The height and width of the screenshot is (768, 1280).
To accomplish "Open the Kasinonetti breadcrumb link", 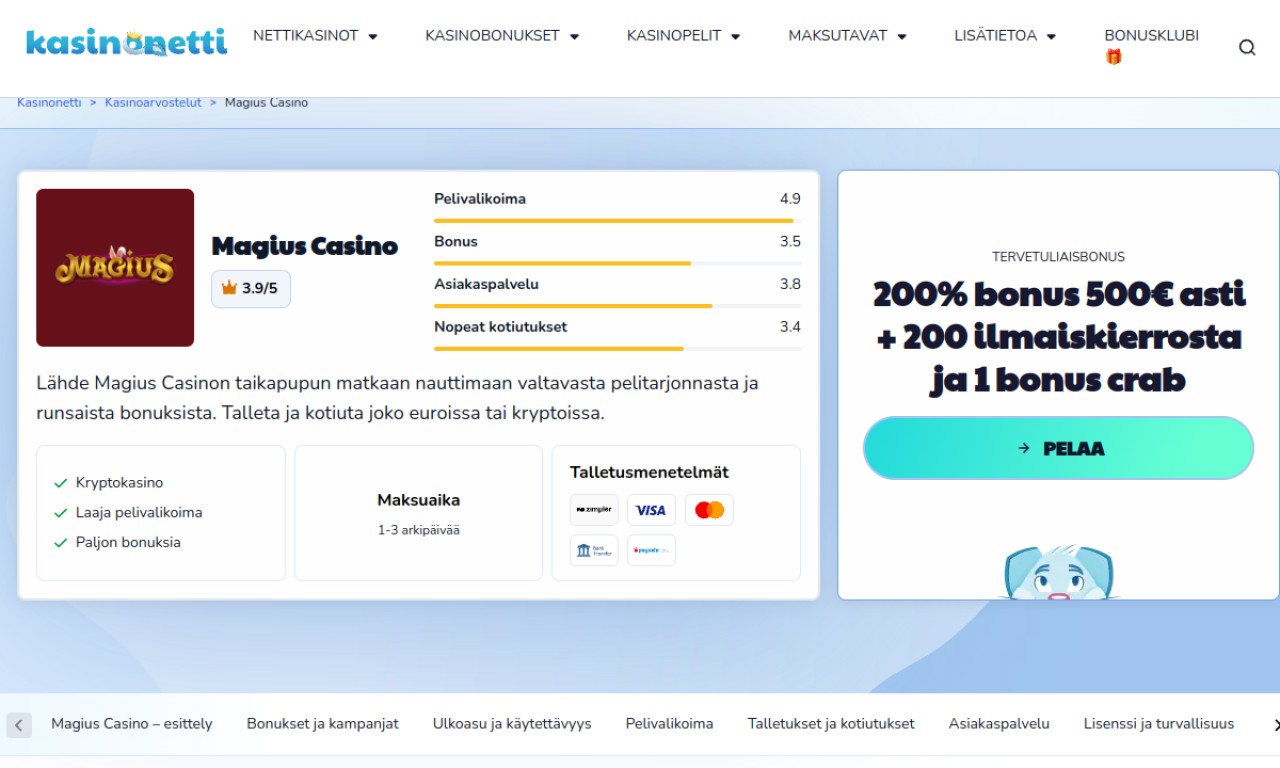I will click(x=49, y=103).
